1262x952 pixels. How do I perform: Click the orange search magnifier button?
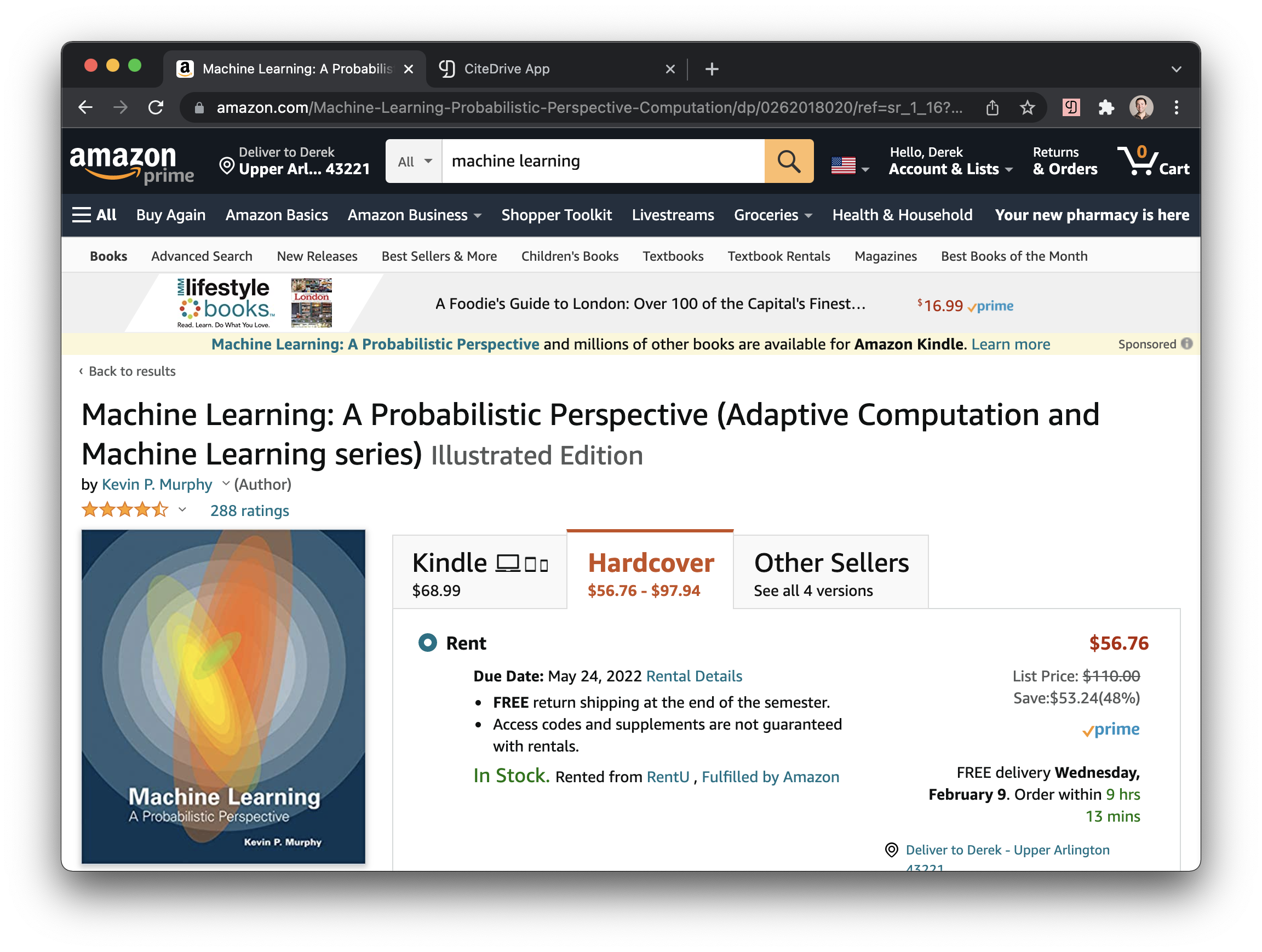pyautogui.click(x=789, y=161)
